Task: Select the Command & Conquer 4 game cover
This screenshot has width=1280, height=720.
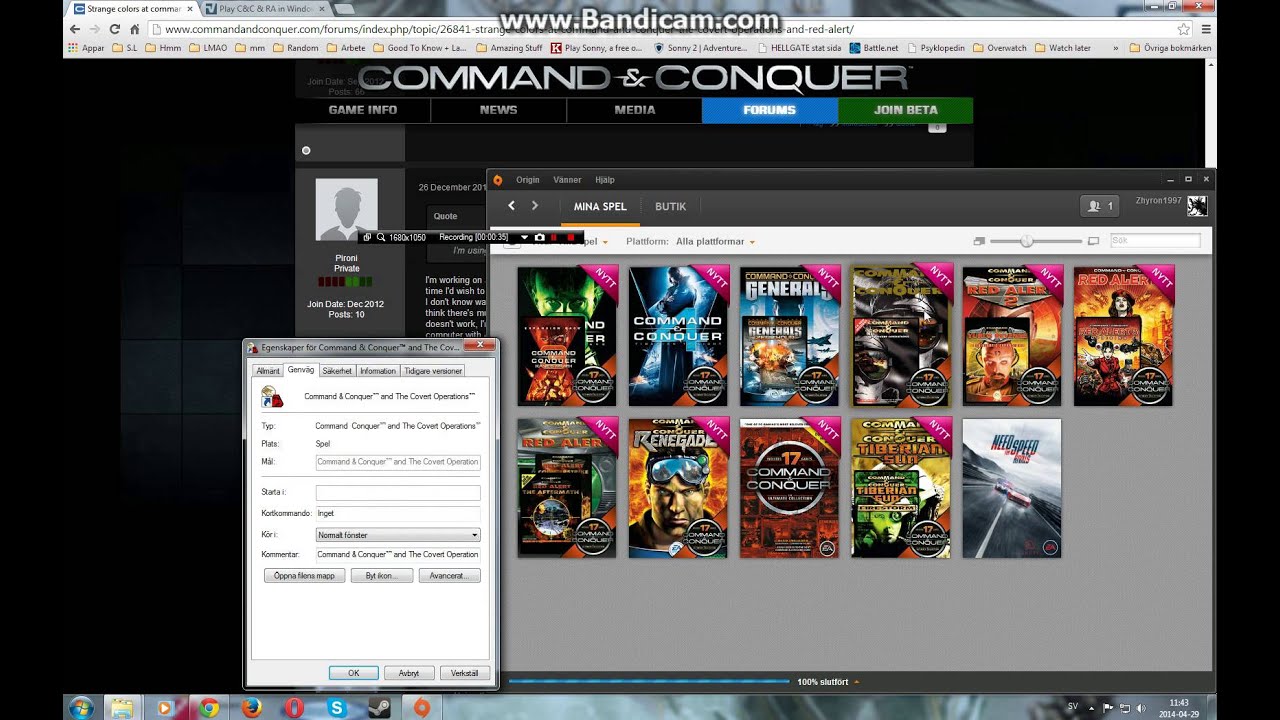Action: pos(678,336)
